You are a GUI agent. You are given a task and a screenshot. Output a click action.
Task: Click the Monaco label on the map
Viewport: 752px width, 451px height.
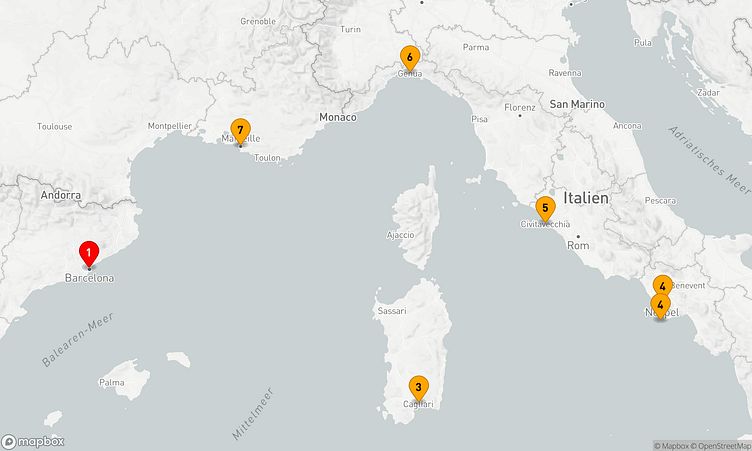coord(337,118)
